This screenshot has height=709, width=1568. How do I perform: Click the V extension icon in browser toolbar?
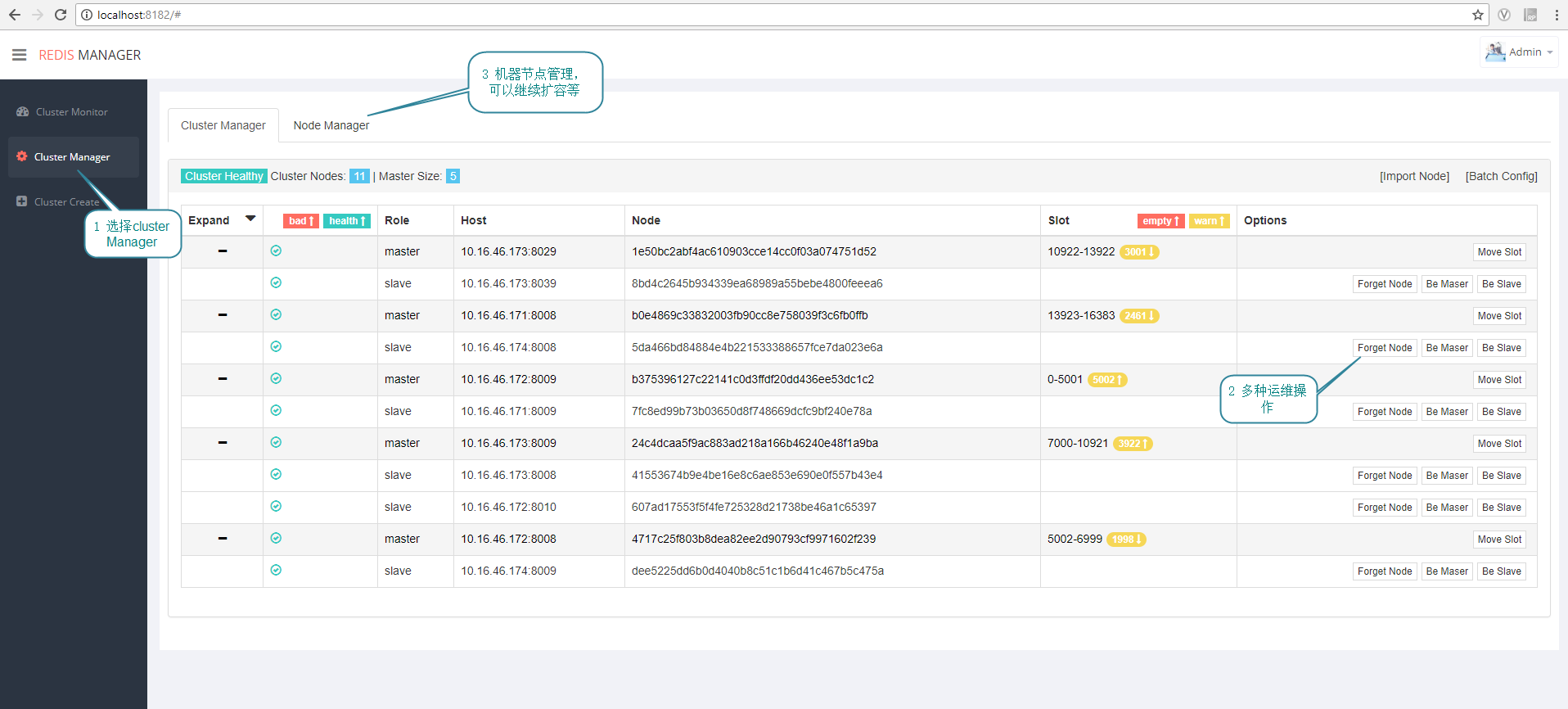1504,15
